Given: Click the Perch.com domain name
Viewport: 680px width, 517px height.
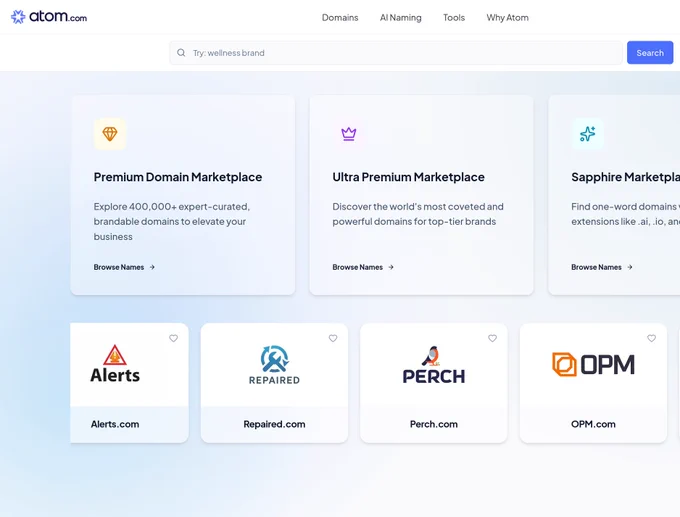Looking at the screenshot, I should [x=434, y=424].
